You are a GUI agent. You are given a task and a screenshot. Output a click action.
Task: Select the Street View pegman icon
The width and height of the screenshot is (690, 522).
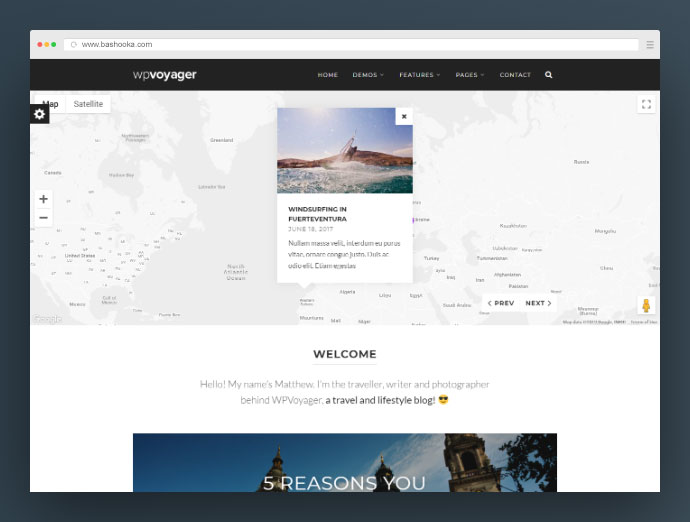click(x=646, y=305)
